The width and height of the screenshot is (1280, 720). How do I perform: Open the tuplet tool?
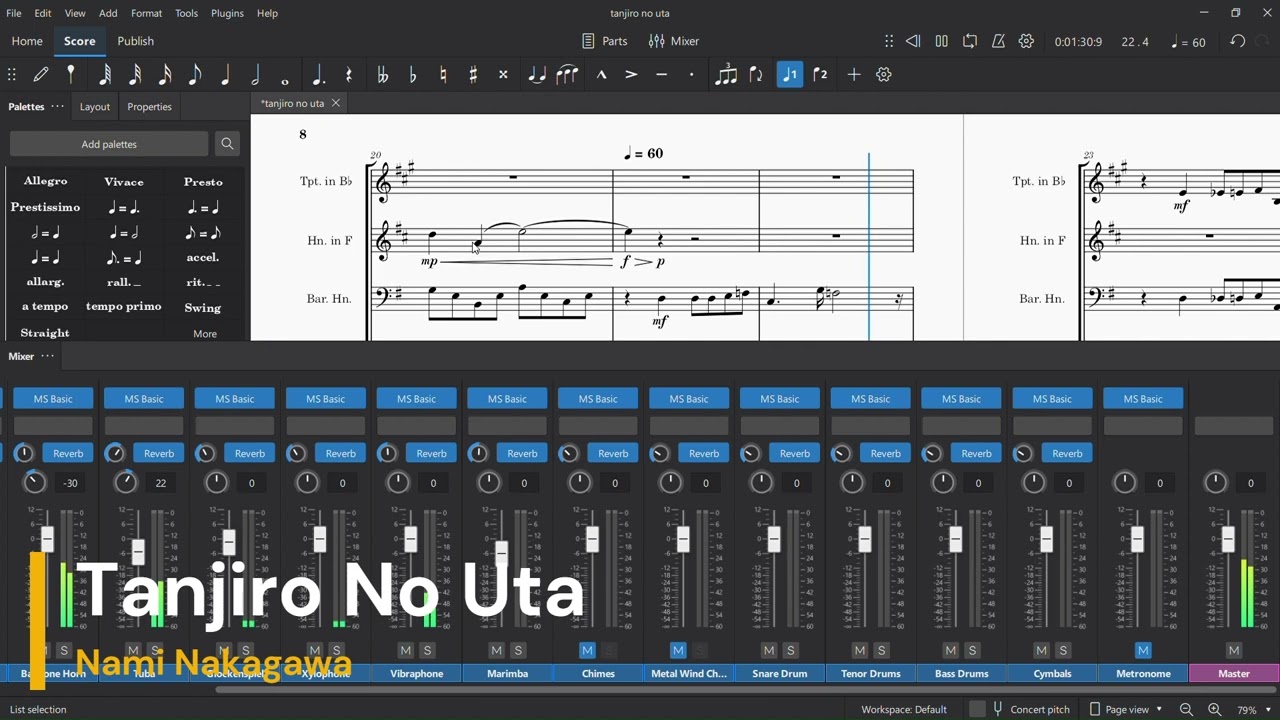(726, 75)
